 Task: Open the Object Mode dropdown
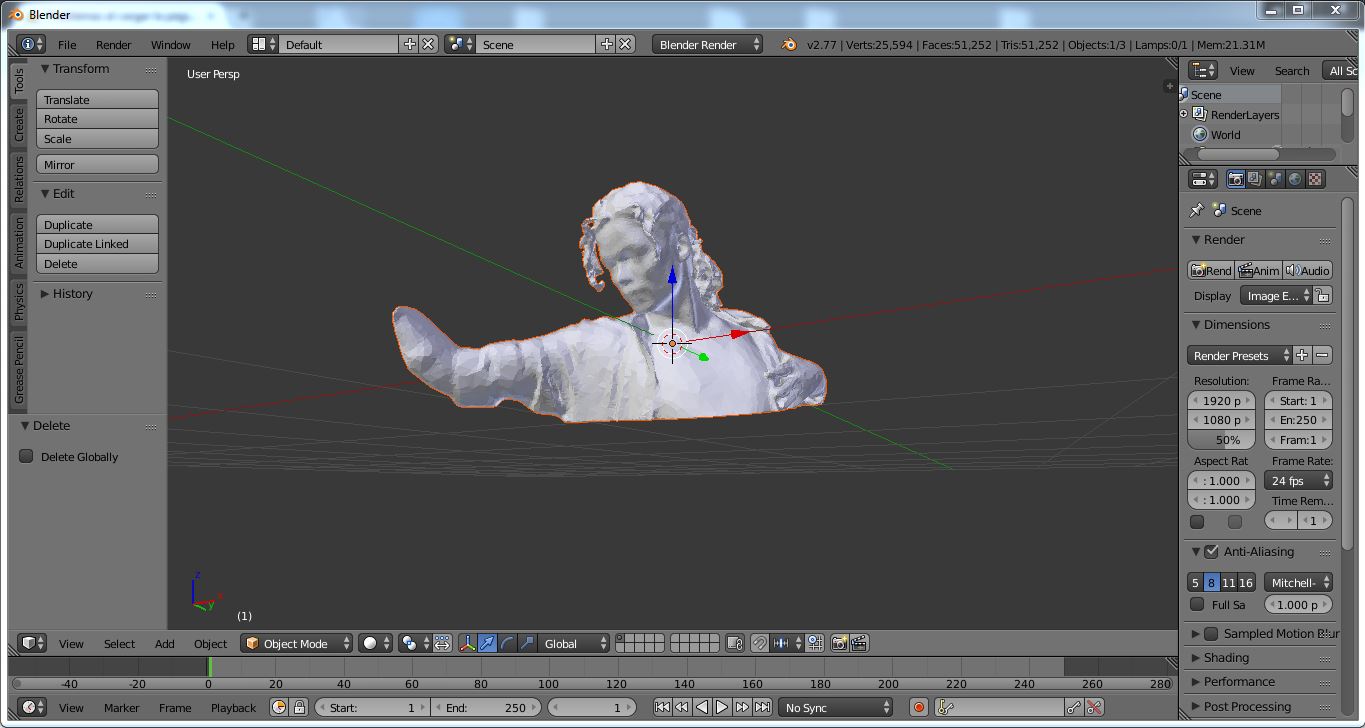coord(298,643)
